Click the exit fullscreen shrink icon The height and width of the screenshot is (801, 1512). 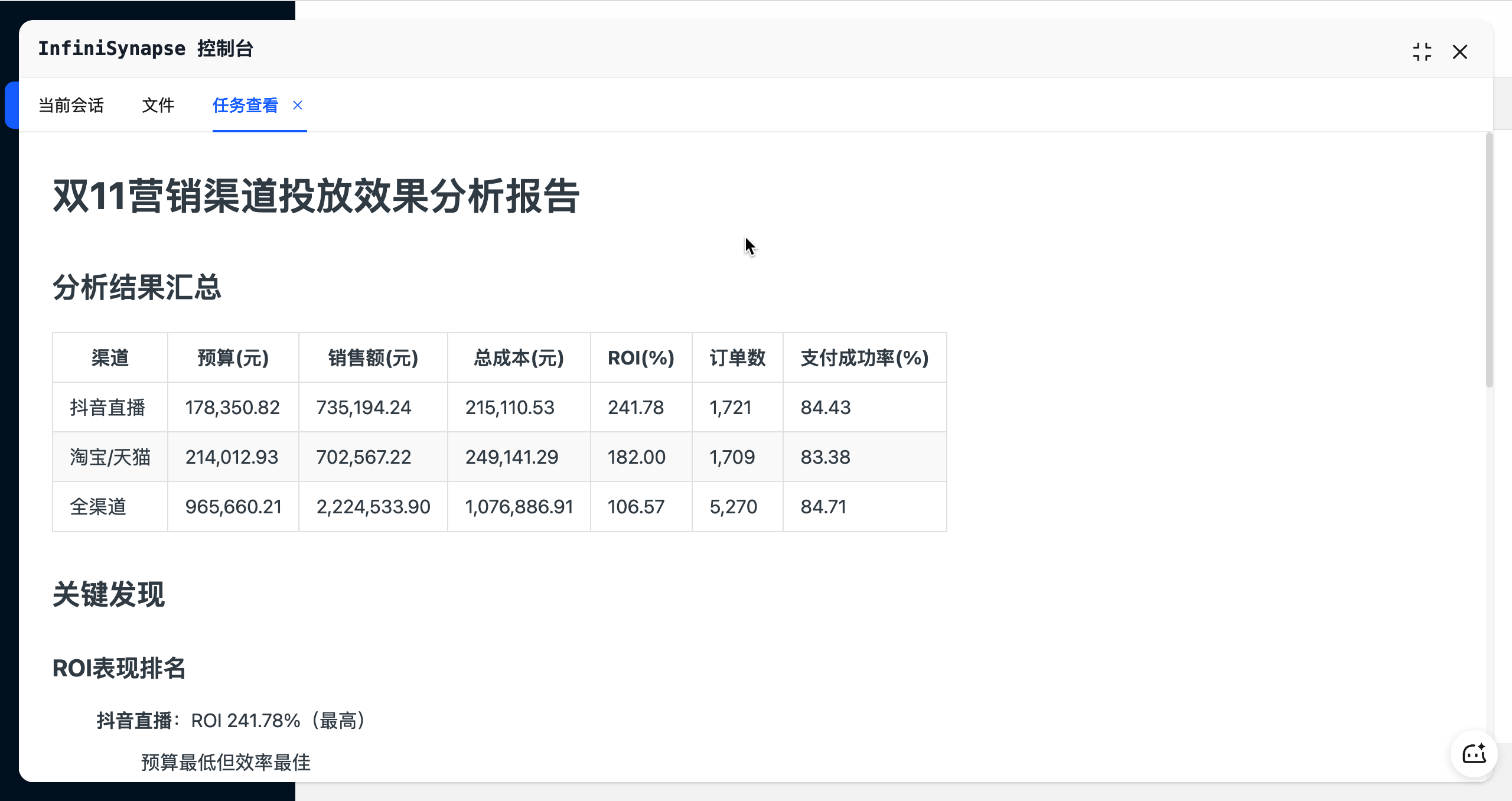(x=1422, y=52)
